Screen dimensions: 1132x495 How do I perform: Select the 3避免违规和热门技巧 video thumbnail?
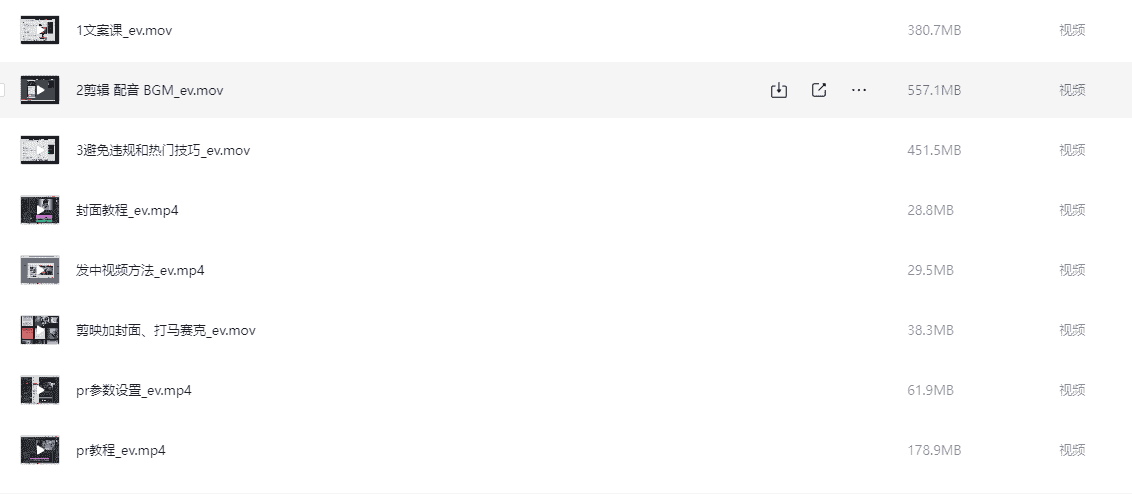click(x=40, y=150)
